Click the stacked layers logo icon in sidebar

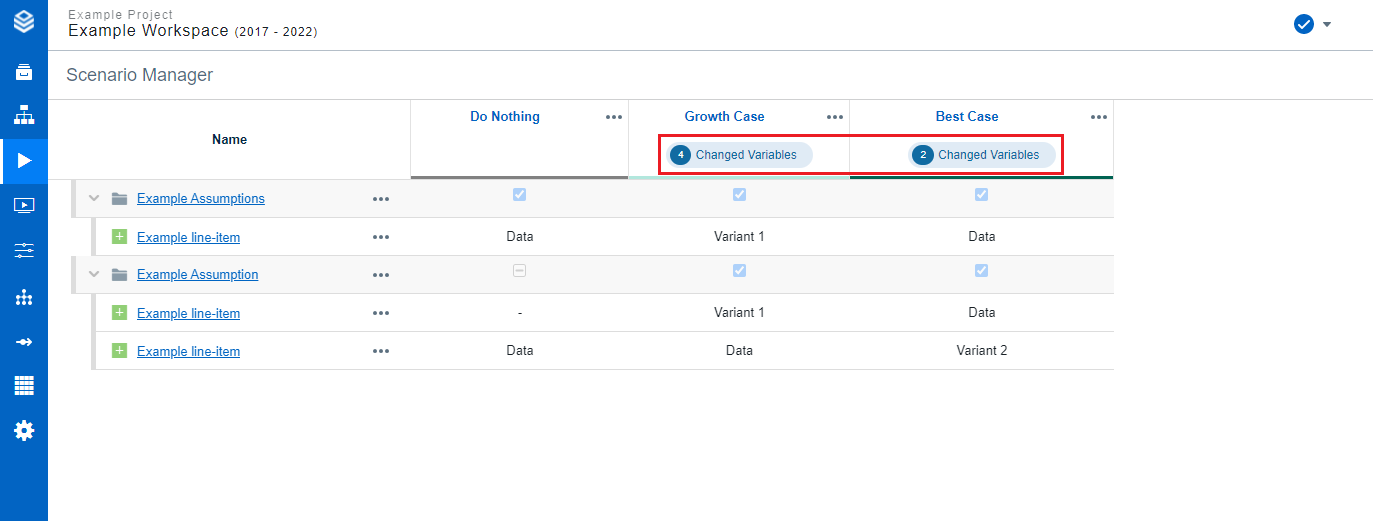tap(24, 21)
